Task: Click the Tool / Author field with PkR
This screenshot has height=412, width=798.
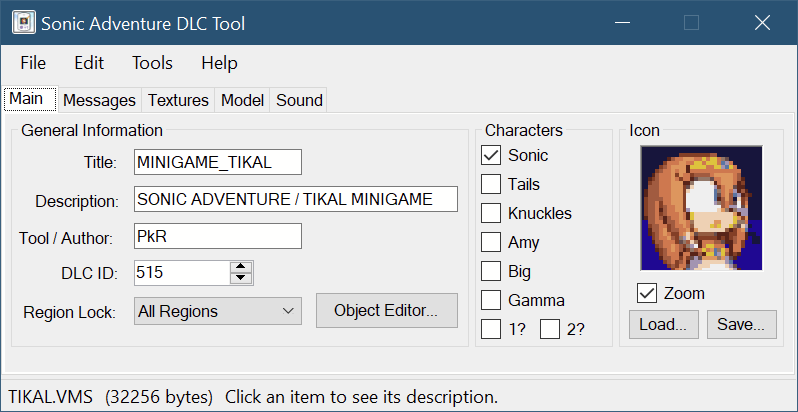Action: [x=218, y=236]
